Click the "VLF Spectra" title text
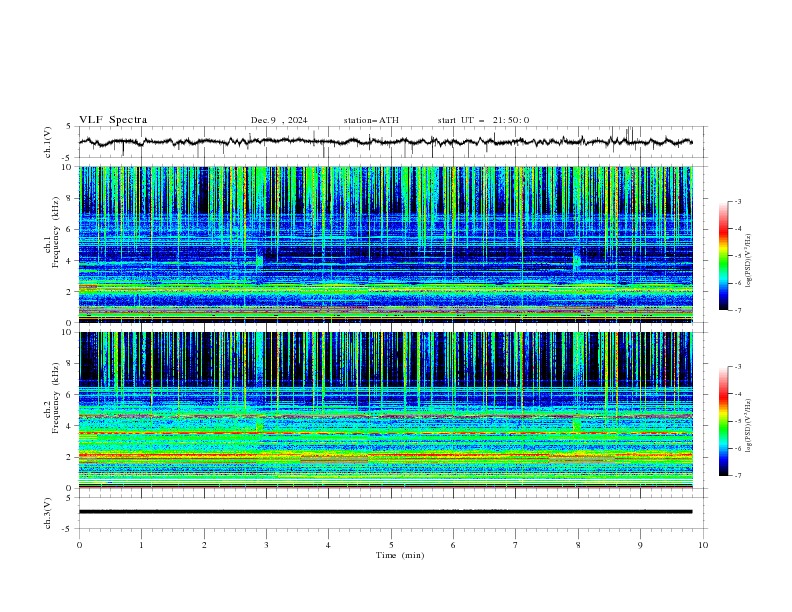792x612 pixels. [113, 120]
